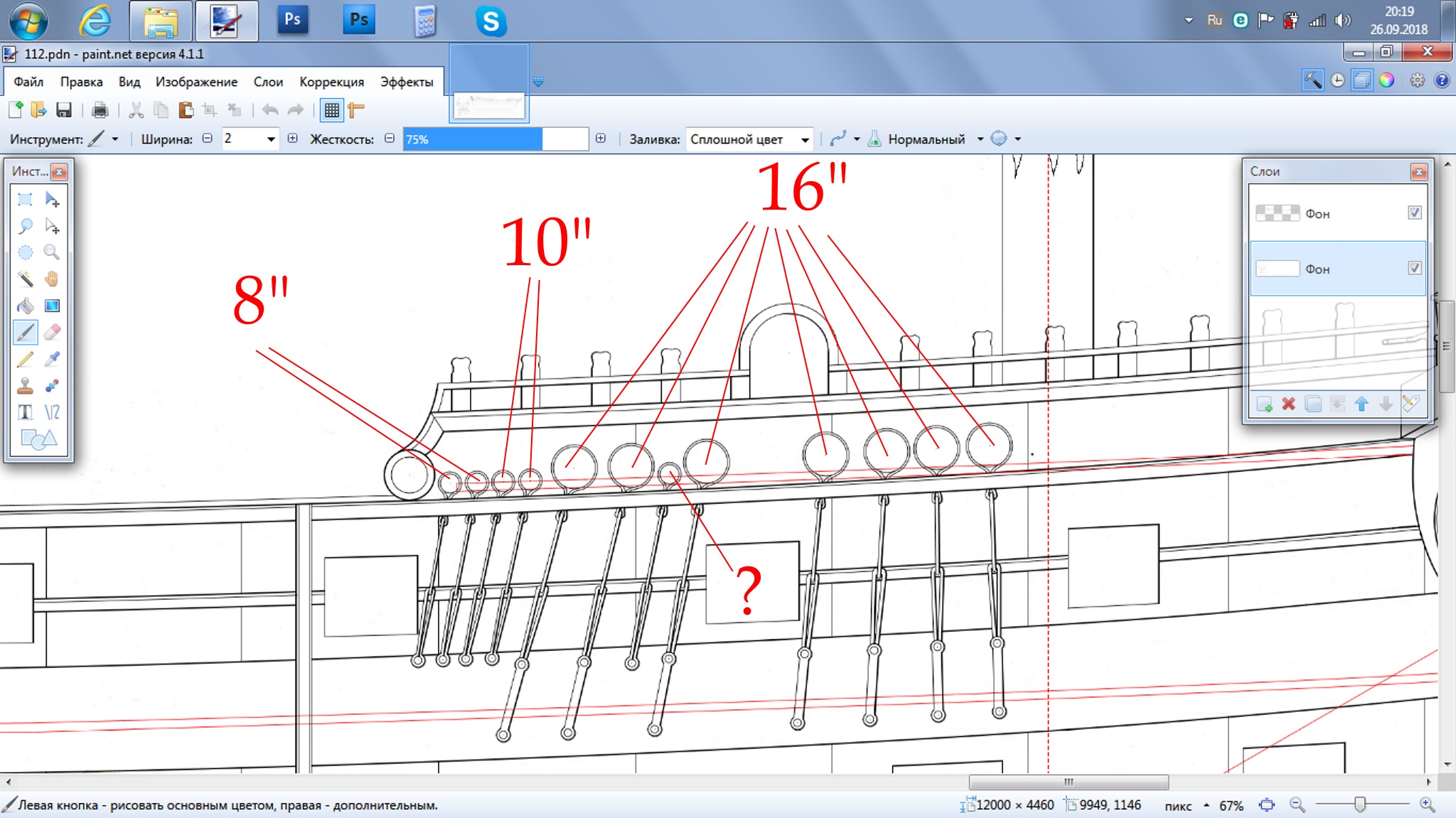This screenshot has width=1456, height=818.
Task: Select the Clone Stamp tool
Action: pyautogui.click(x=25, y=385)
